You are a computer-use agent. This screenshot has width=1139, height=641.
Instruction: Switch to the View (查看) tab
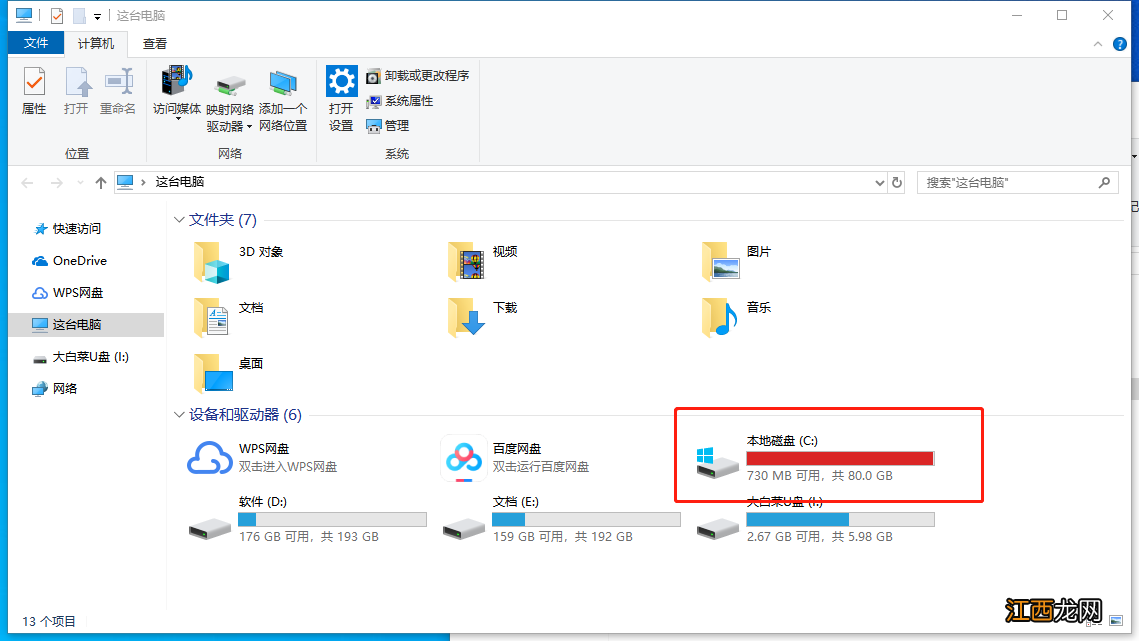pos(155,44)
